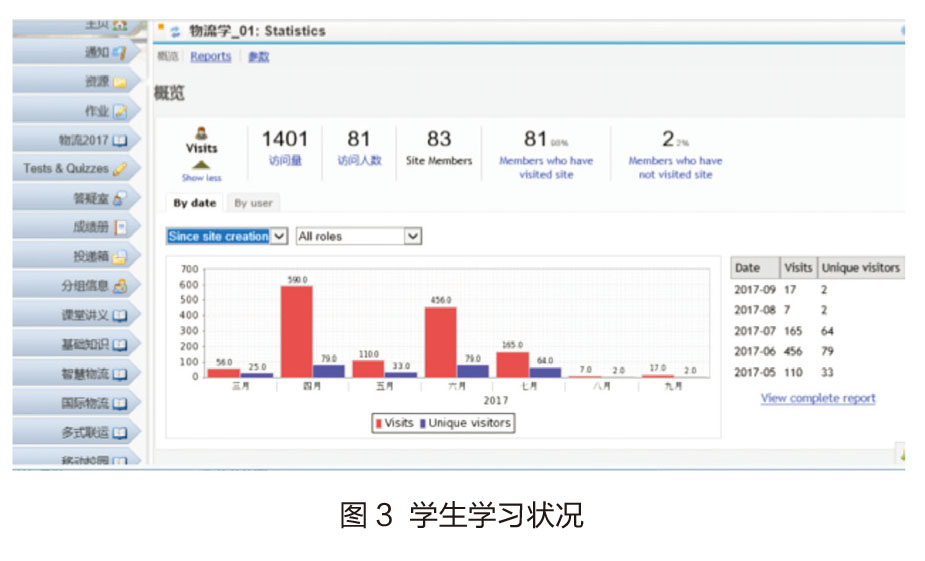Expand the All roles dropdown

pos(358,237)
